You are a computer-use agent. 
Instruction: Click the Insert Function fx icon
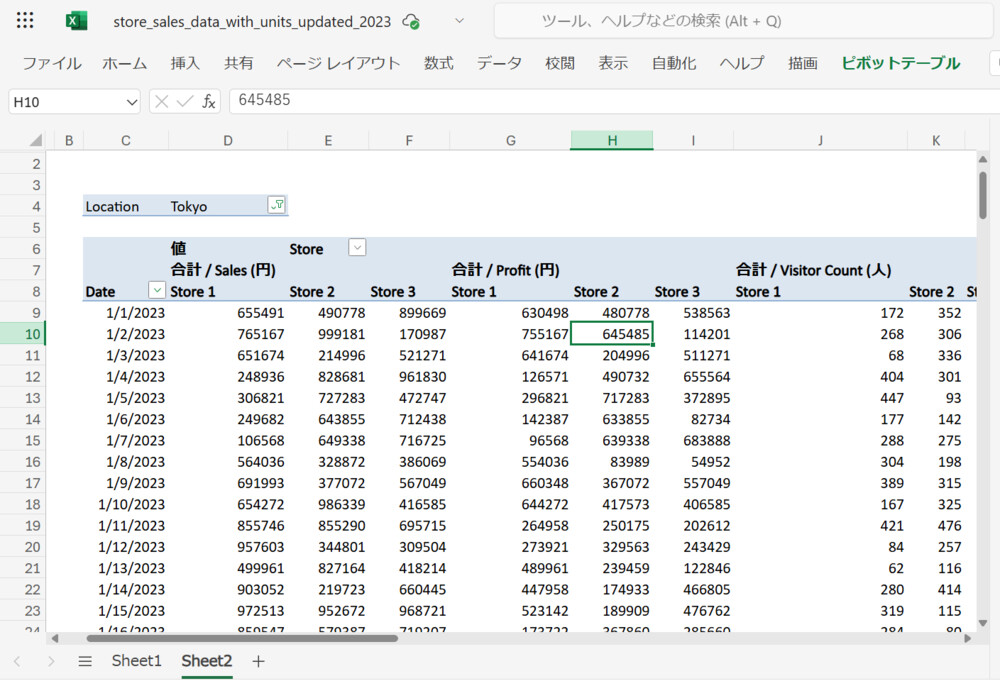pyautogui.click(x=209, y=101)
